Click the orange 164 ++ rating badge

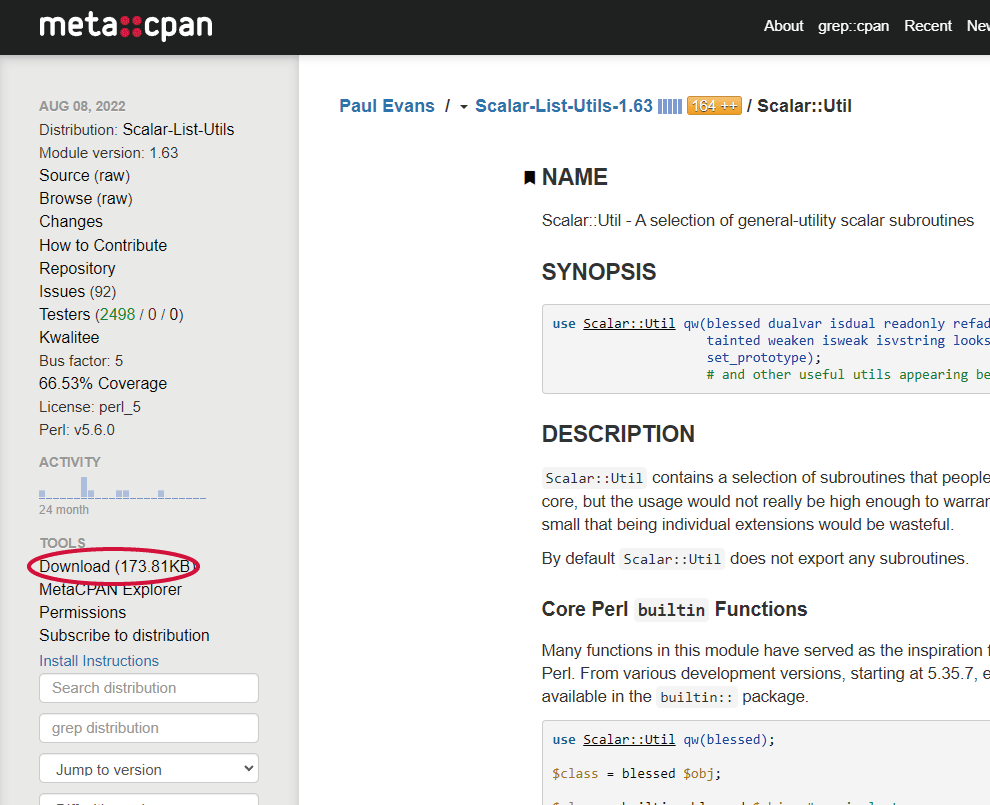pos(714,105)
